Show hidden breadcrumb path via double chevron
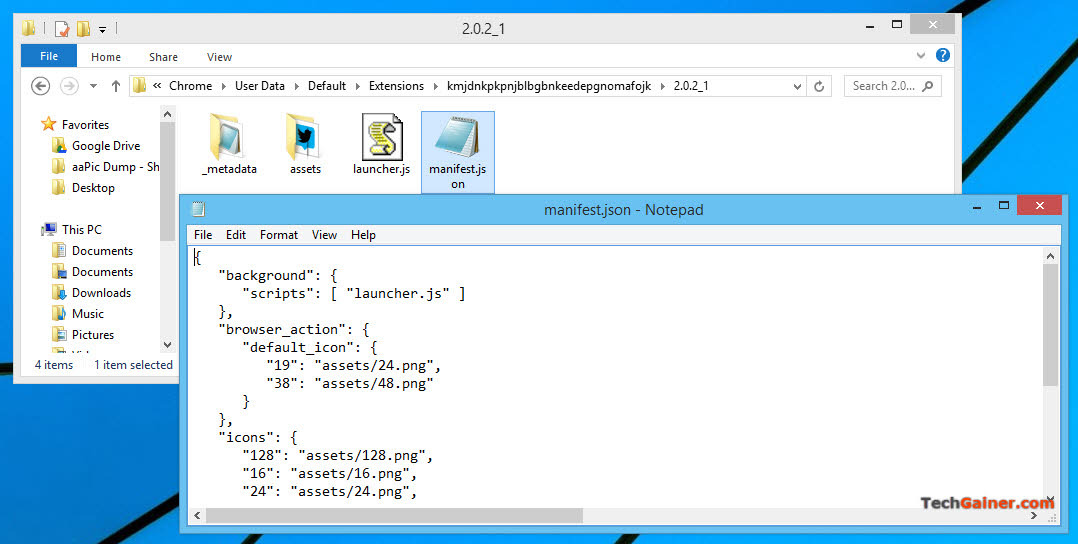1078x544 pixels. click(157, 86)
